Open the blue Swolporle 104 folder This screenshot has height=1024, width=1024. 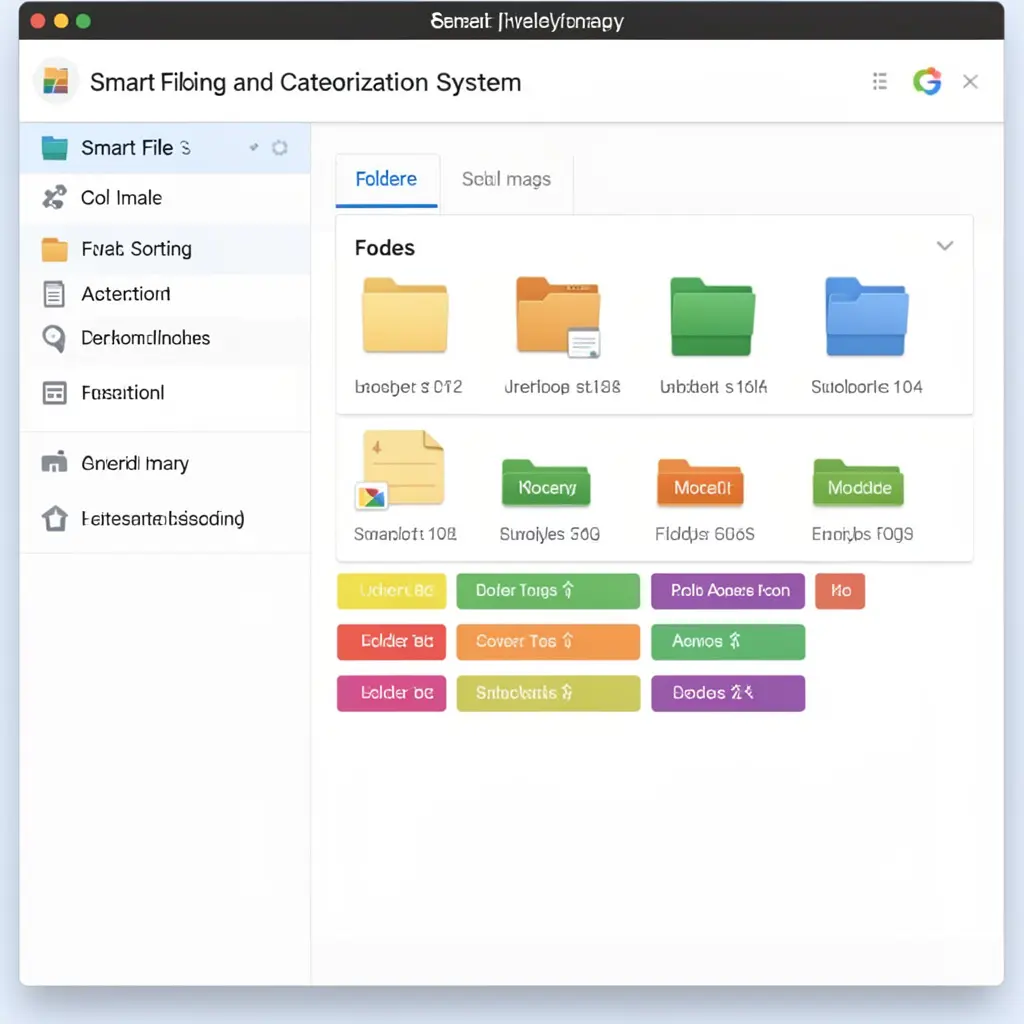click(866, 316)
